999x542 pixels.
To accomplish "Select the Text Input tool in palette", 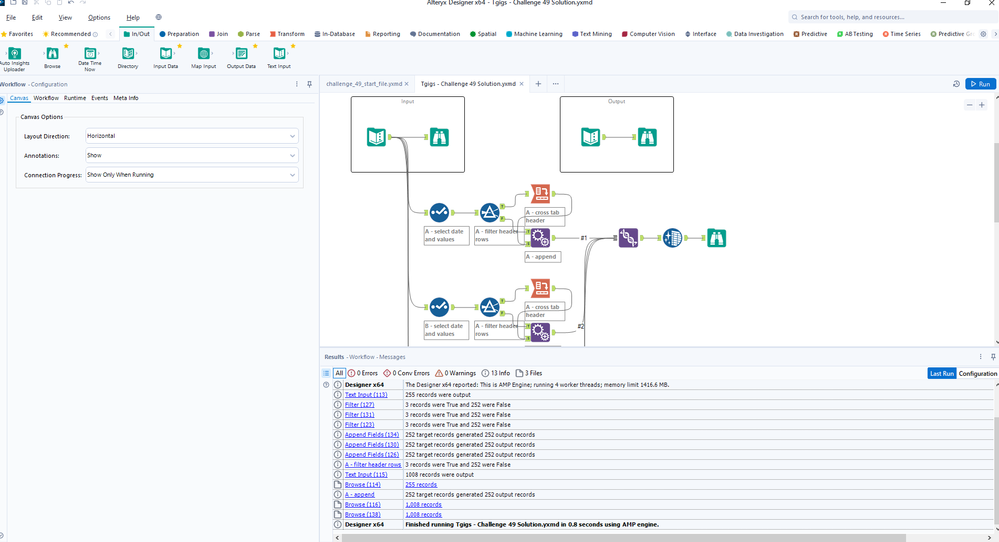I will click(x=278, y=58).
